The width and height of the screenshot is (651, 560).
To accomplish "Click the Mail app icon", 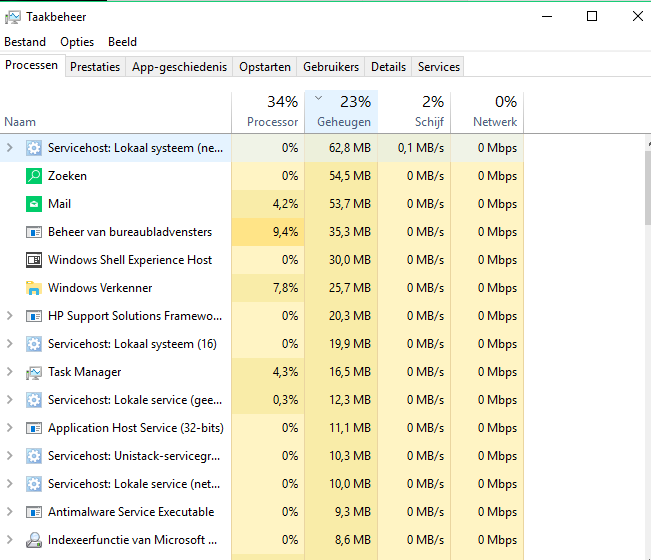I will click(x=33, y=204).
